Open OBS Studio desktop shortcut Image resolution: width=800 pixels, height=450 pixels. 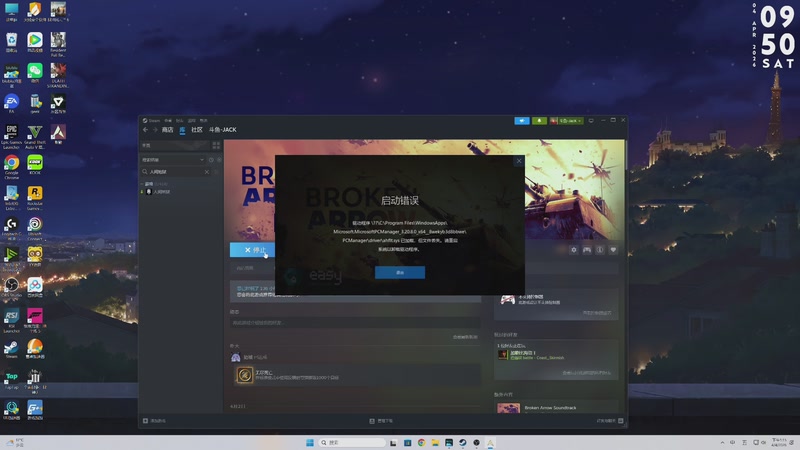11,288
